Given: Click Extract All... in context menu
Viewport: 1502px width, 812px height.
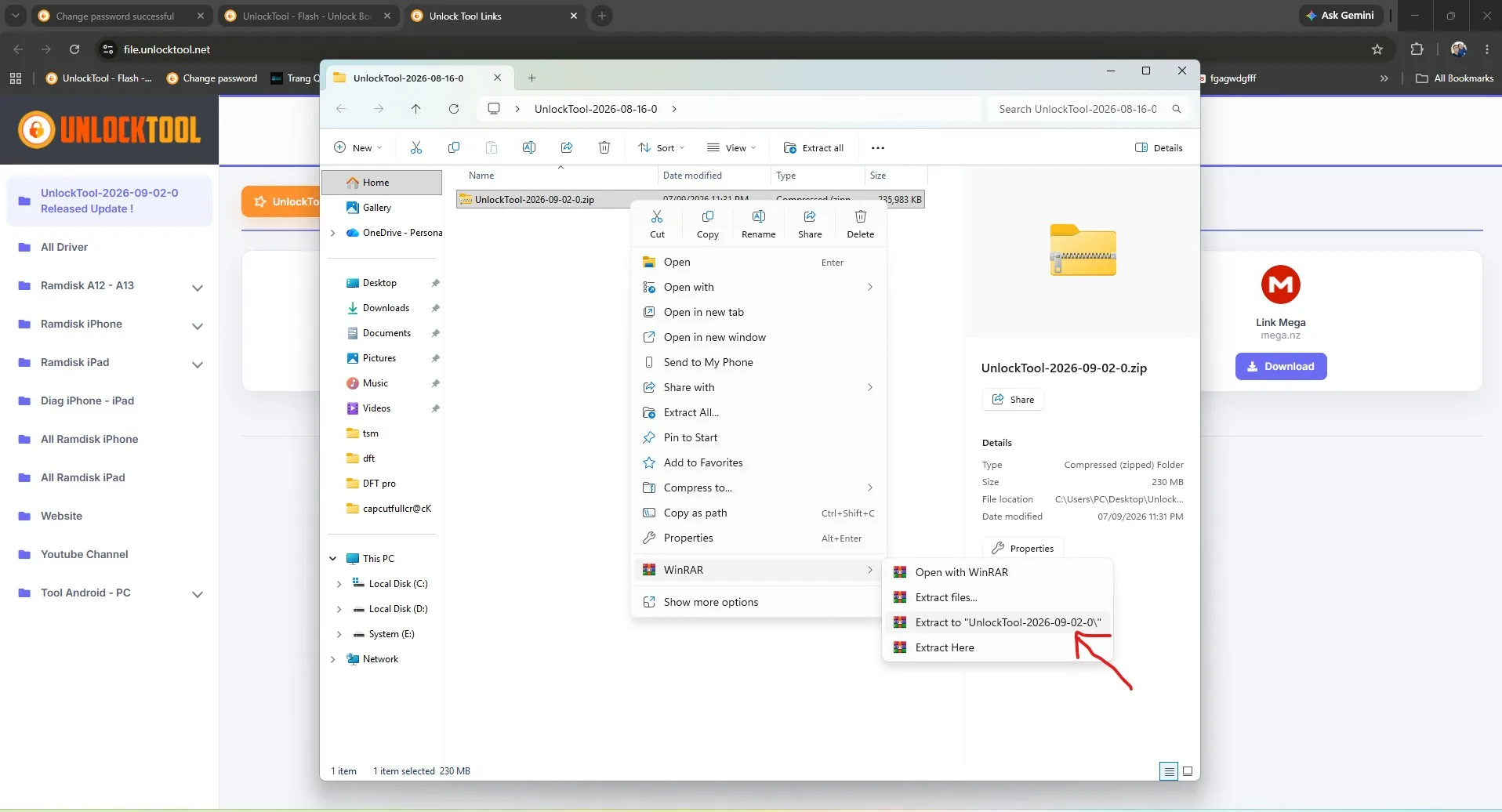Looking at the screenshot, I should 758,412.
